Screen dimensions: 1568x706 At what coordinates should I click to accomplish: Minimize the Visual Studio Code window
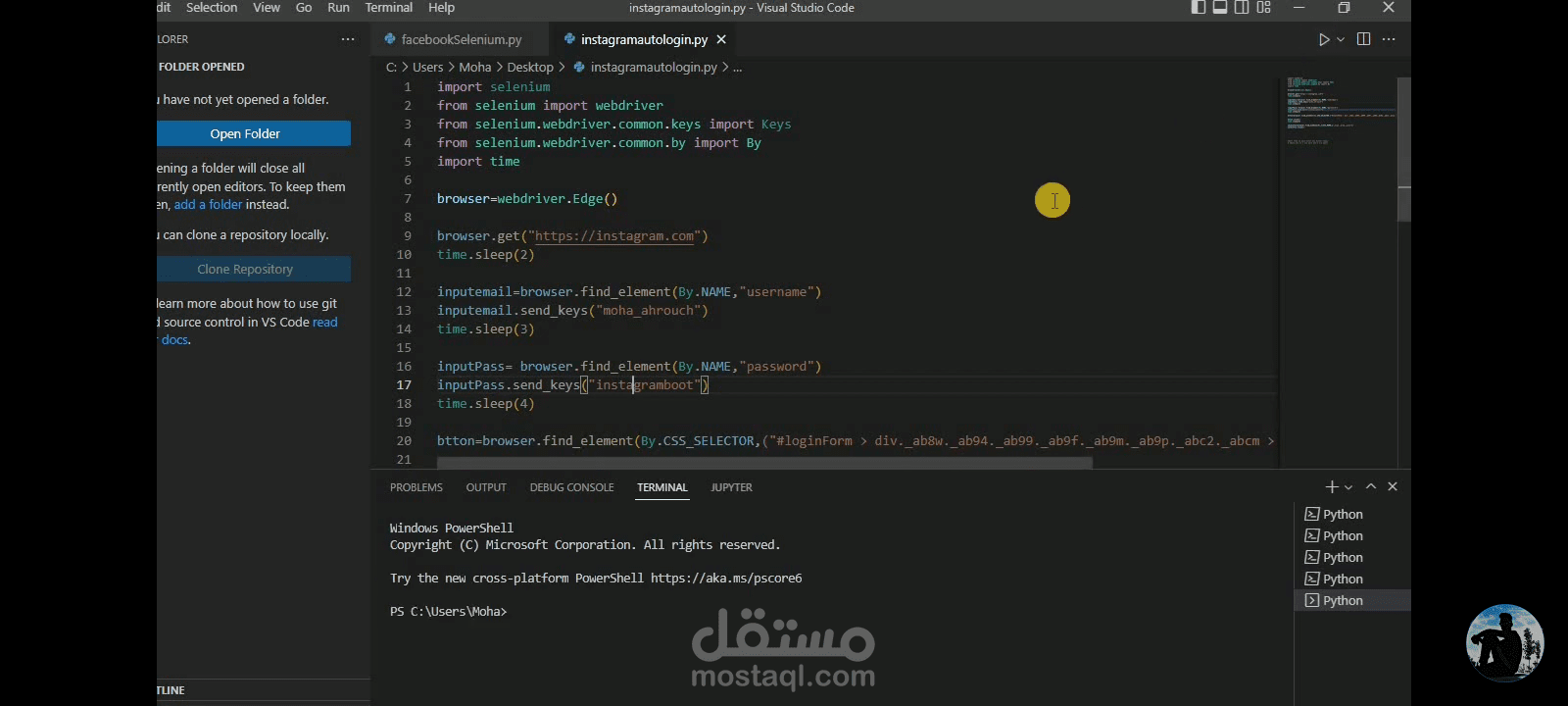click(1298, 8)
